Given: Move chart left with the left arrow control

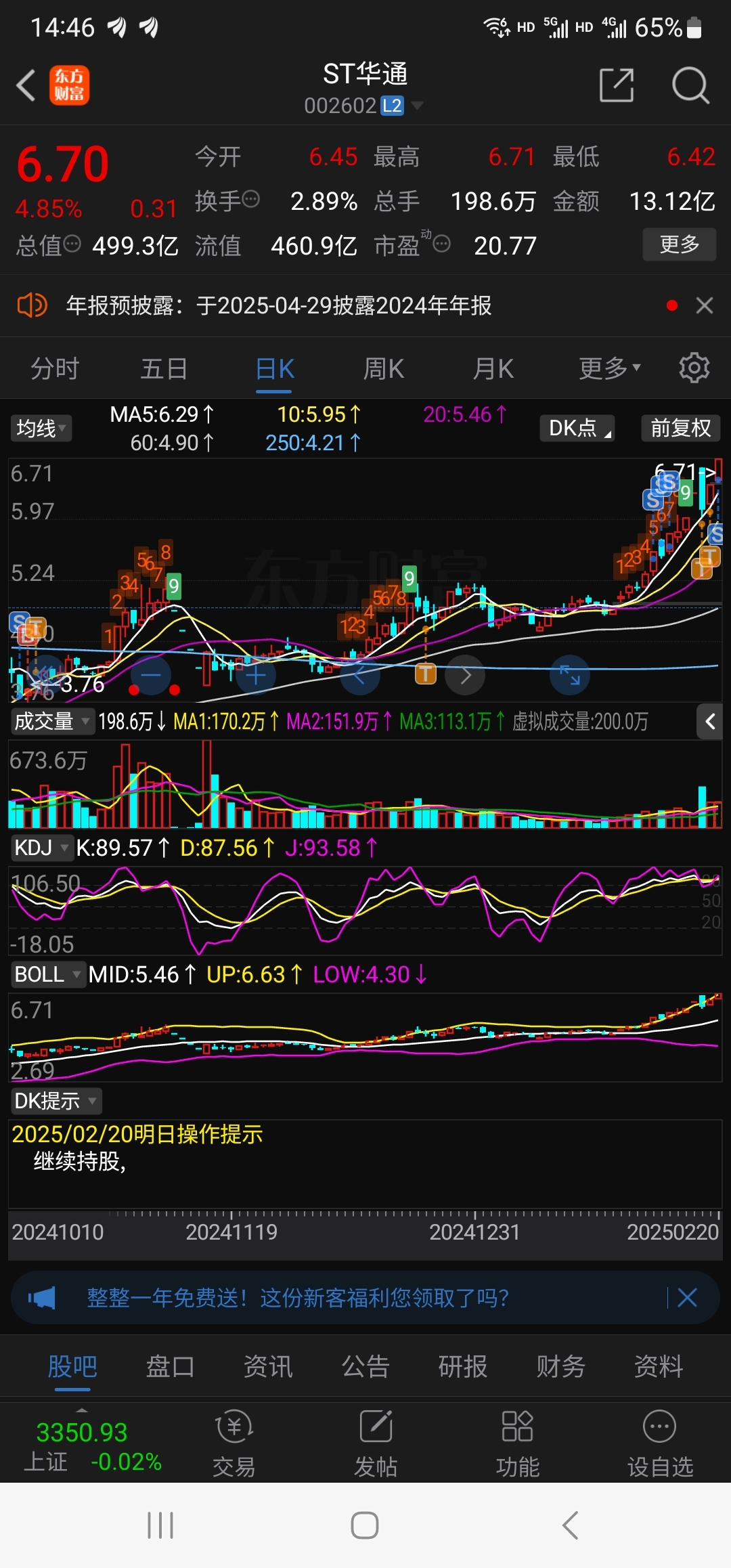Looking at the screenshot, I should (359, 675).
